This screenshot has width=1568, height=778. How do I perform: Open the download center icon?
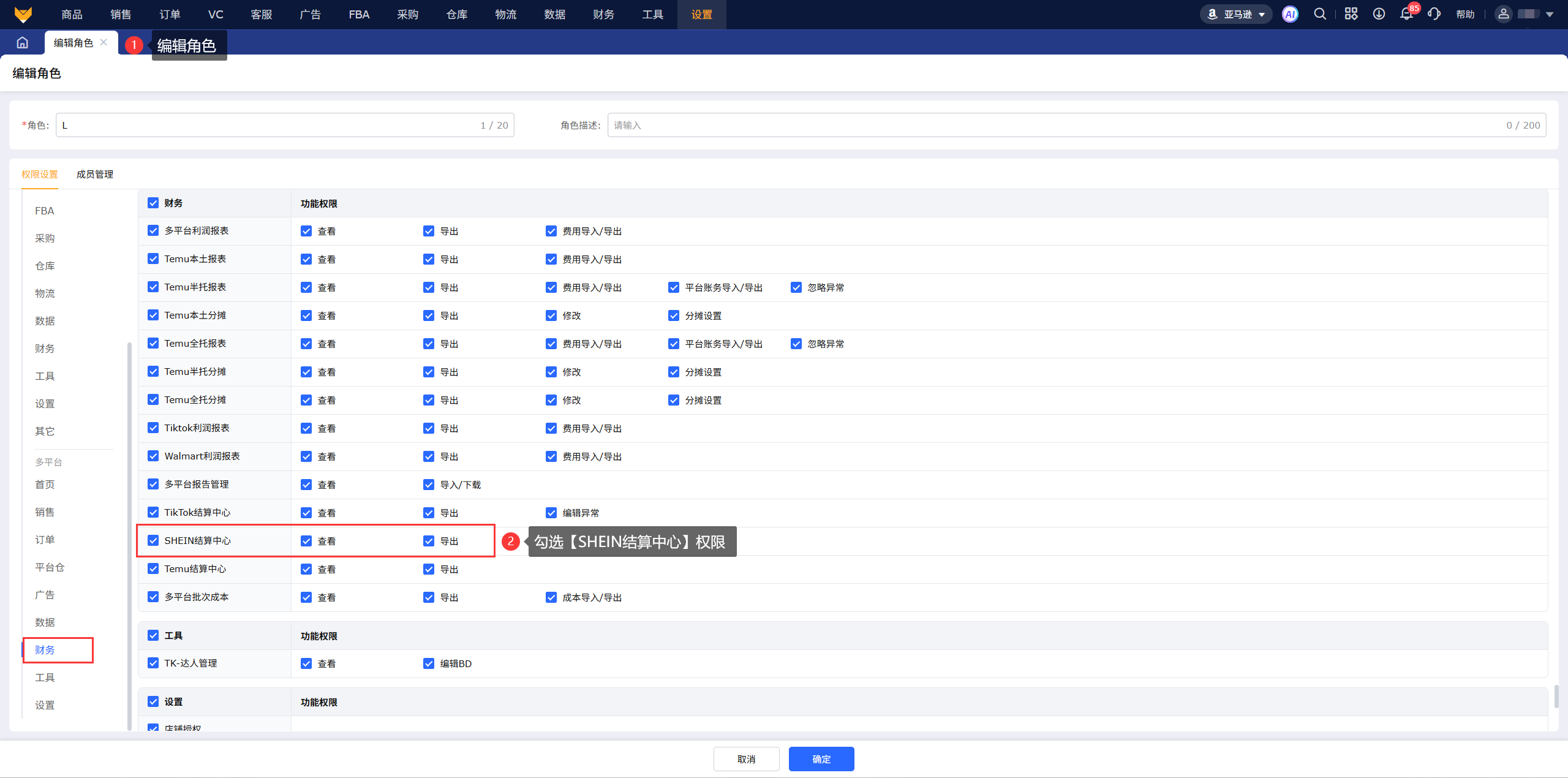click(x=1379, y=14)
